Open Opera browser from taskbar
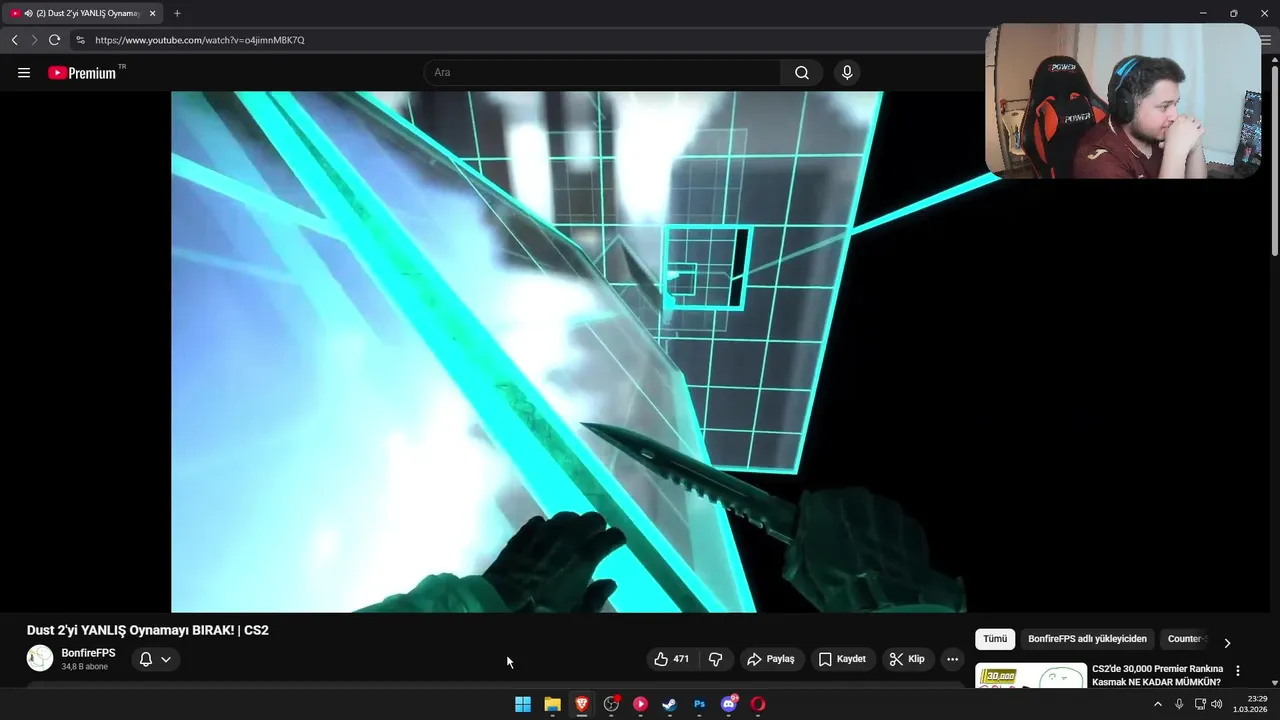The image size is (1280, 720). [758, 704]
